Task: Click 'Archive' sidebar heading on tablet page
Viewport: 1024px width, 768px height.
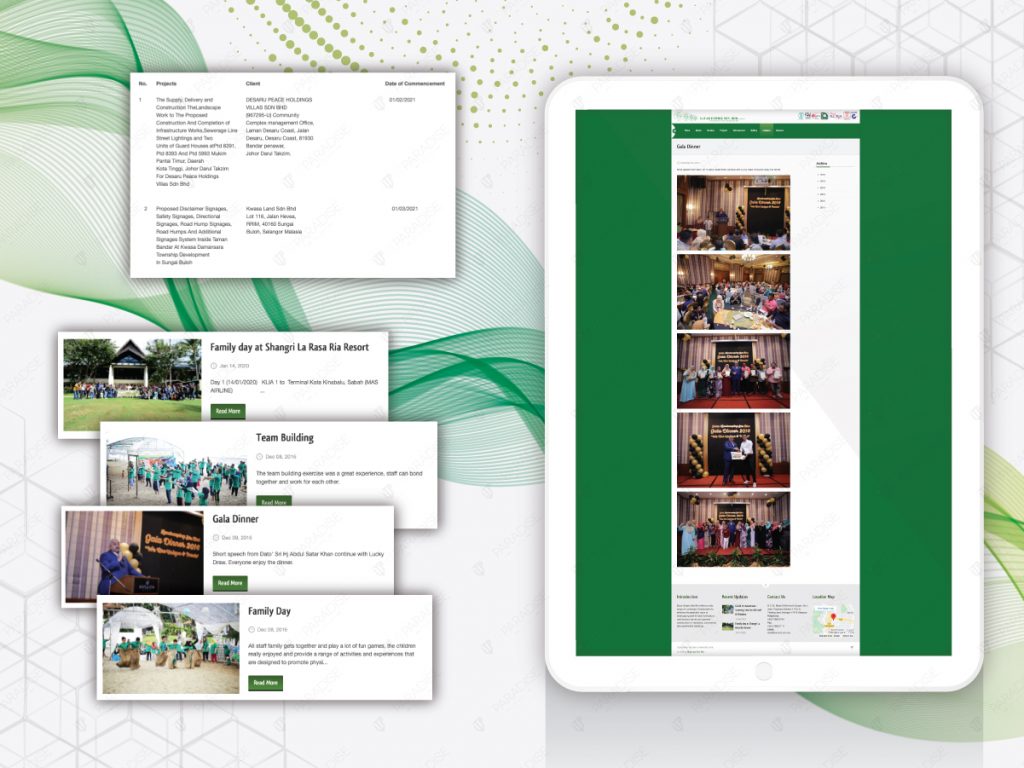Action: [822, 163]
